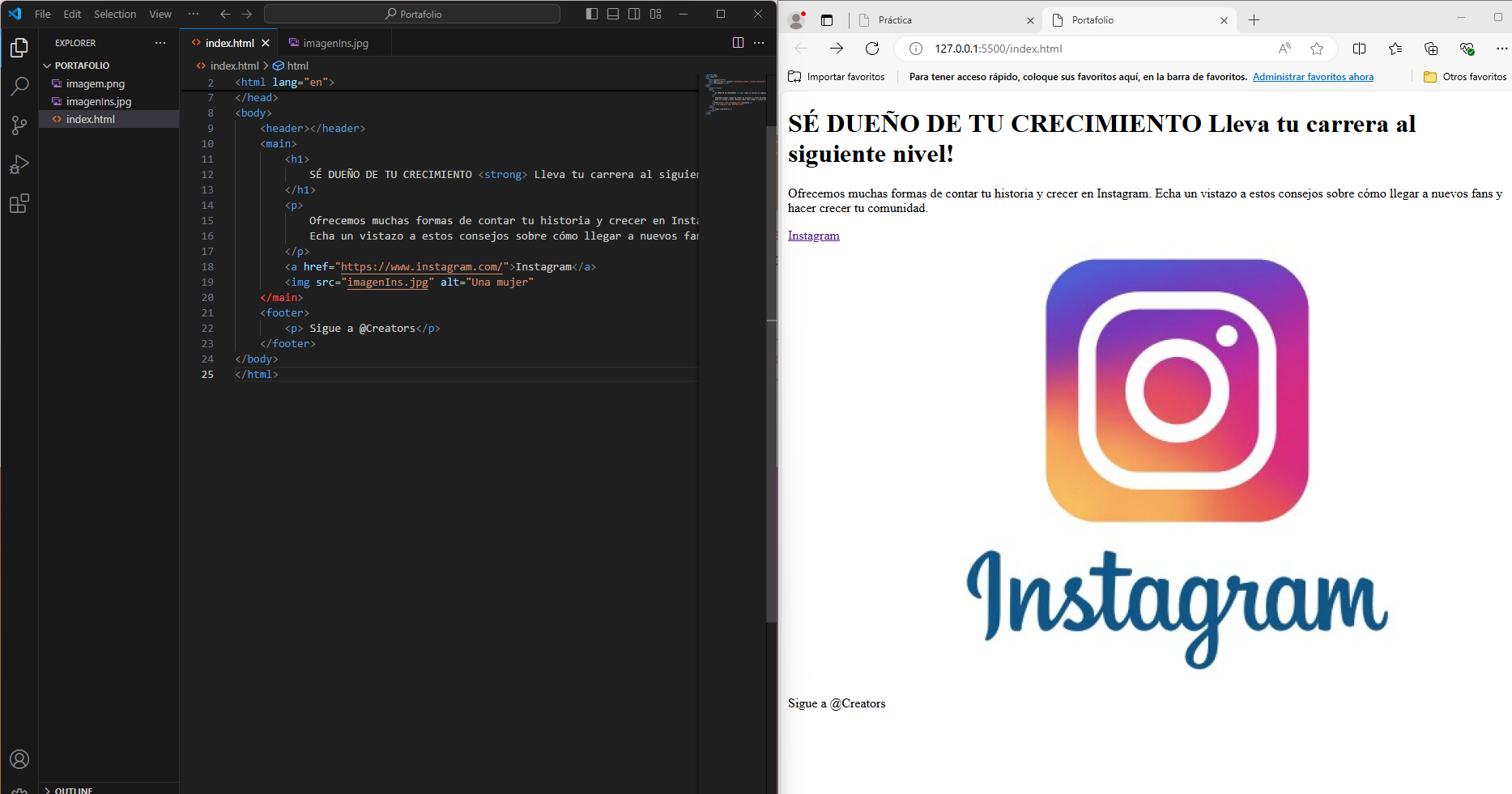Click the browser forward arrow

click(x=837, y=49)
